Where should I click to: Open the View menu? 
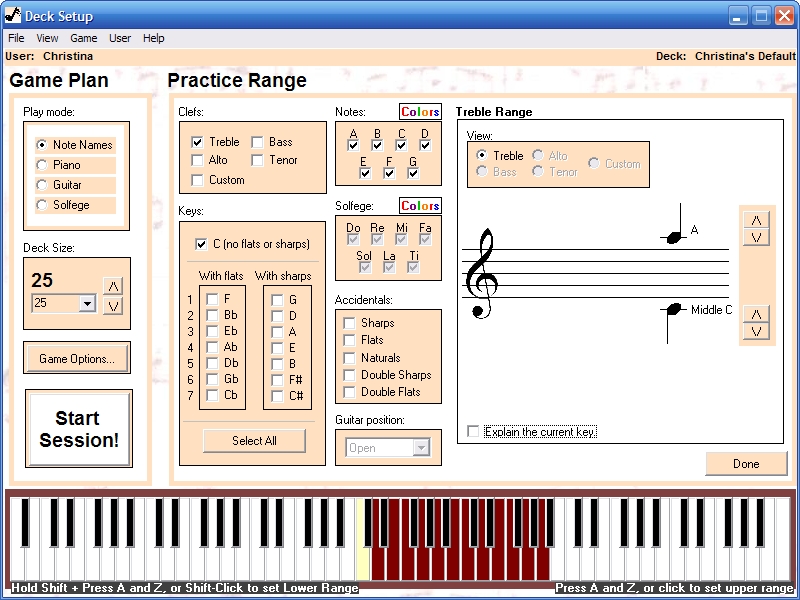tap(47, 38)
